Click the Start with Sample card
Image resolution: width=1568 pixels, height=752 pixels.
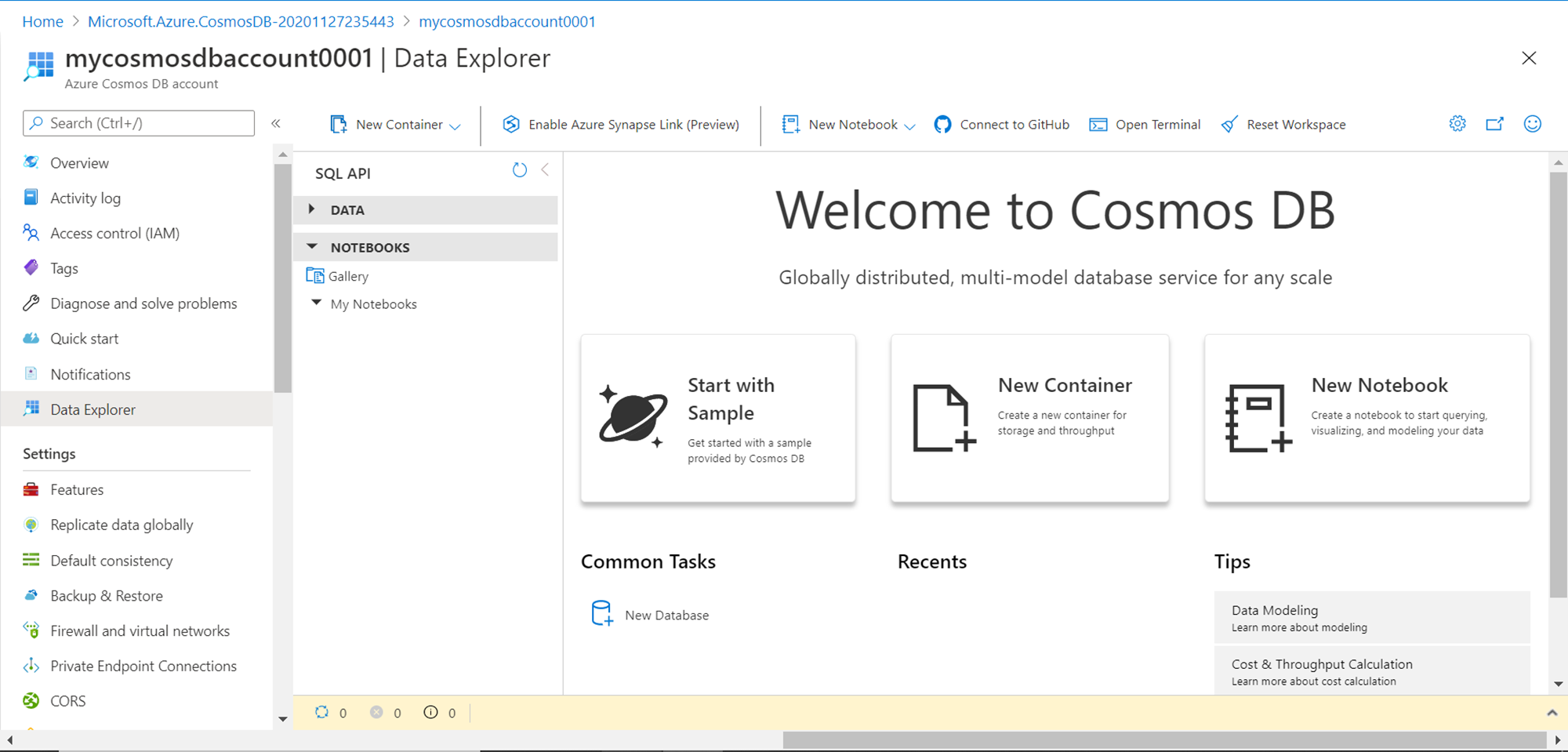717,419
